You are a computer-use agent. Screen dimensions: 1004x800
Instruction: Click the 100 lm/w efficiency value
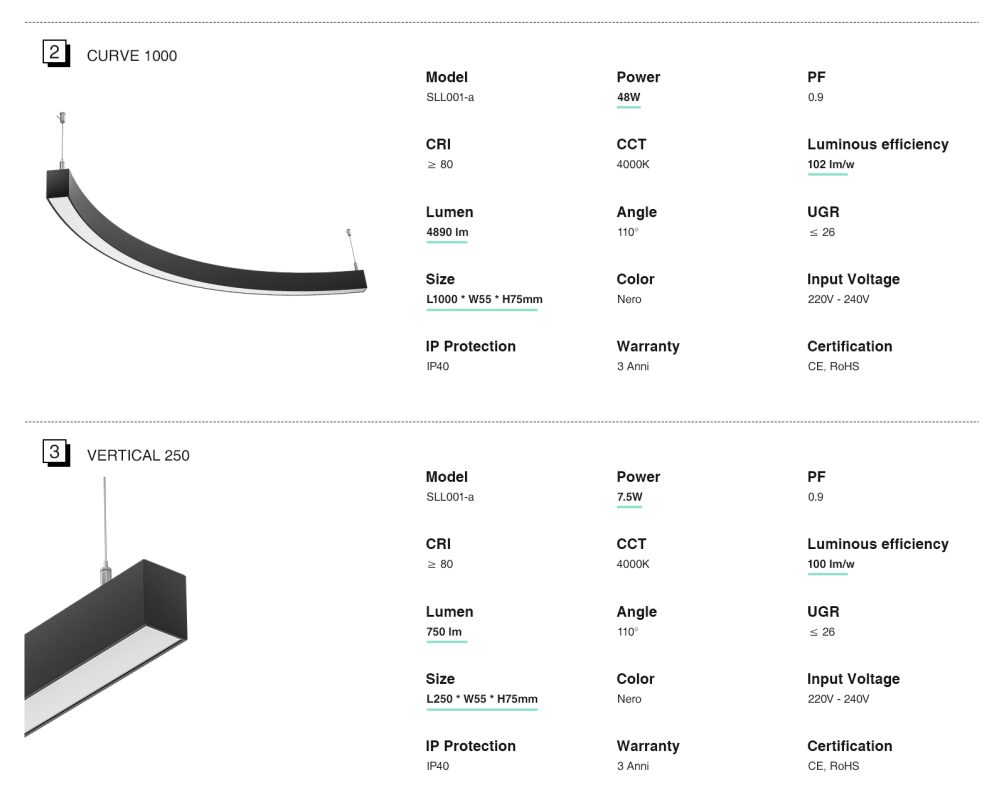tap(827, 565)
